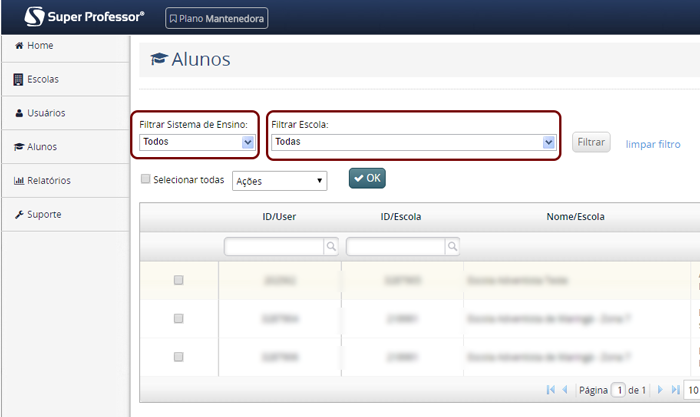The image size is (700, 417).
Task: Go to first page pagination icon
Action: (550, 389)
